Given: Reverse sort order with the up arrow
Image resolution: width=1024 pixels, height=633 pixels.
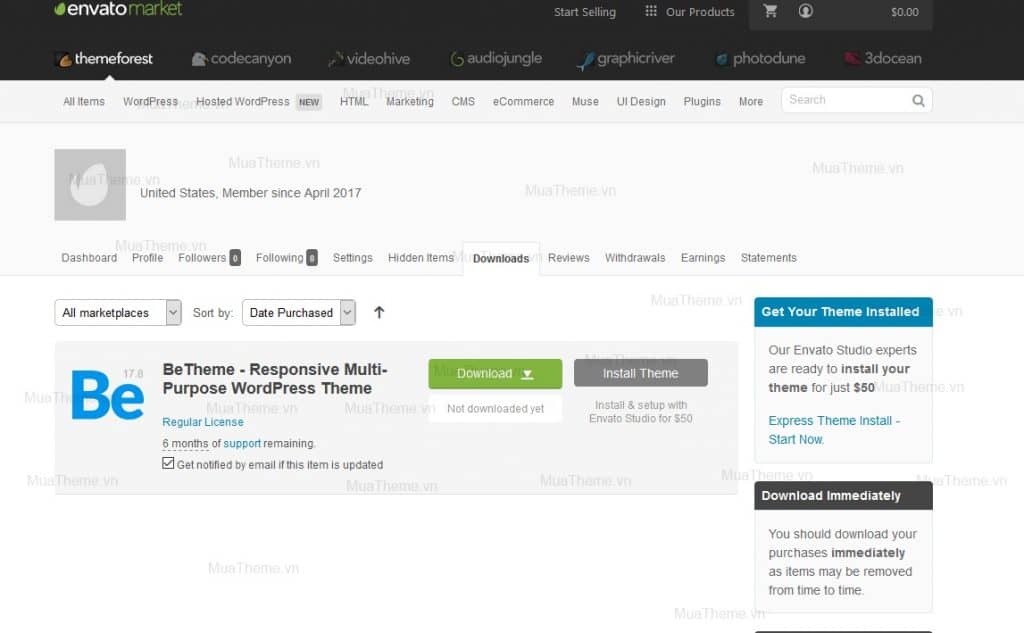Looking at the screenshot, I should 379,312.
